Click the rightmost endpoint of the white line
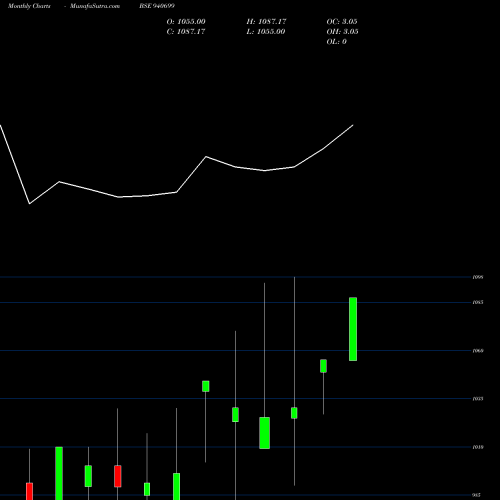500x500 pixels. click(x=353, y=125)
